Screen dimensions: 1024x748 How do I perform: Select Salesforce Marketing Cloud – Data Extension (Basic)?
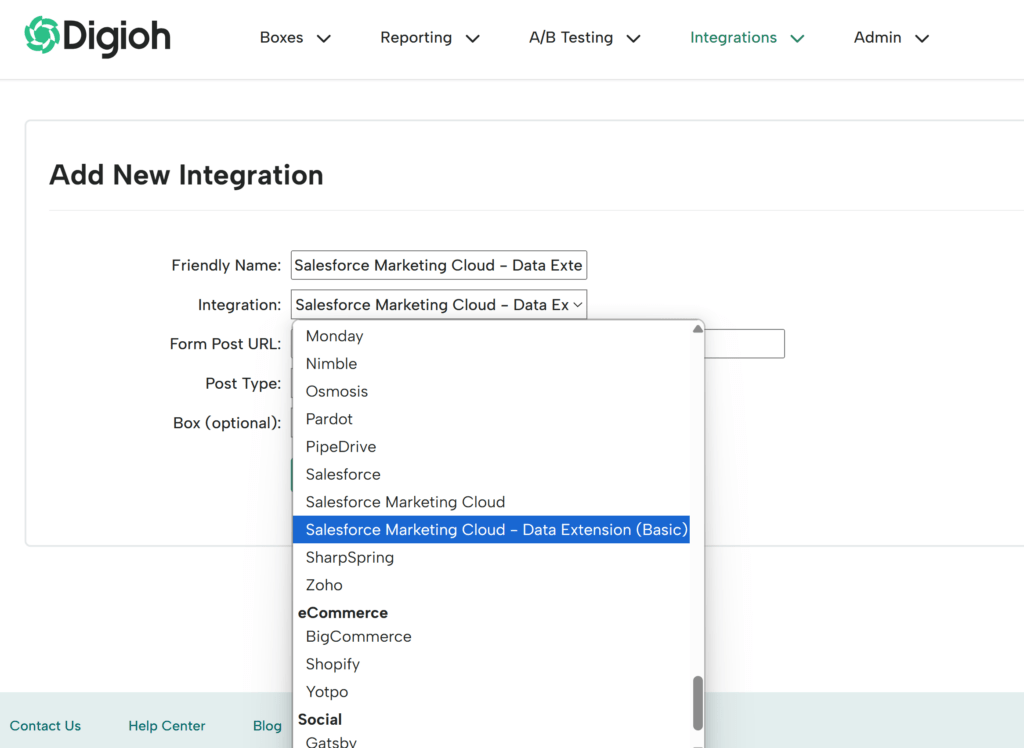coord(491,530)
